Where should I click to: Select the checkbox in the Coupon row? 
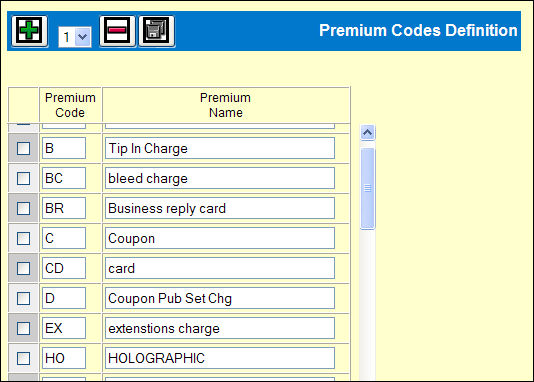tap(23, 238)
